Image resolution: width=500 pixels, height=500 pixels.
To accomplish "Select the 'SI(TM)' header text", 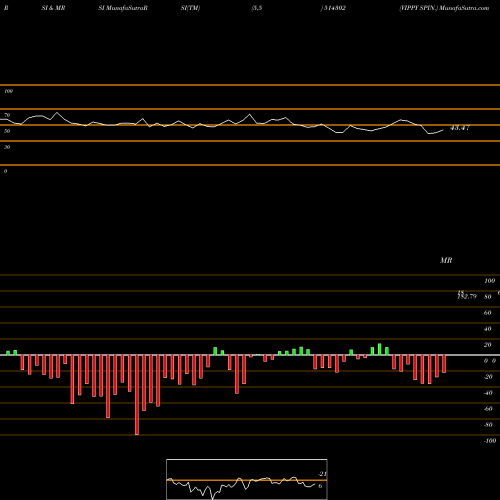I will [x=190, y=8].
